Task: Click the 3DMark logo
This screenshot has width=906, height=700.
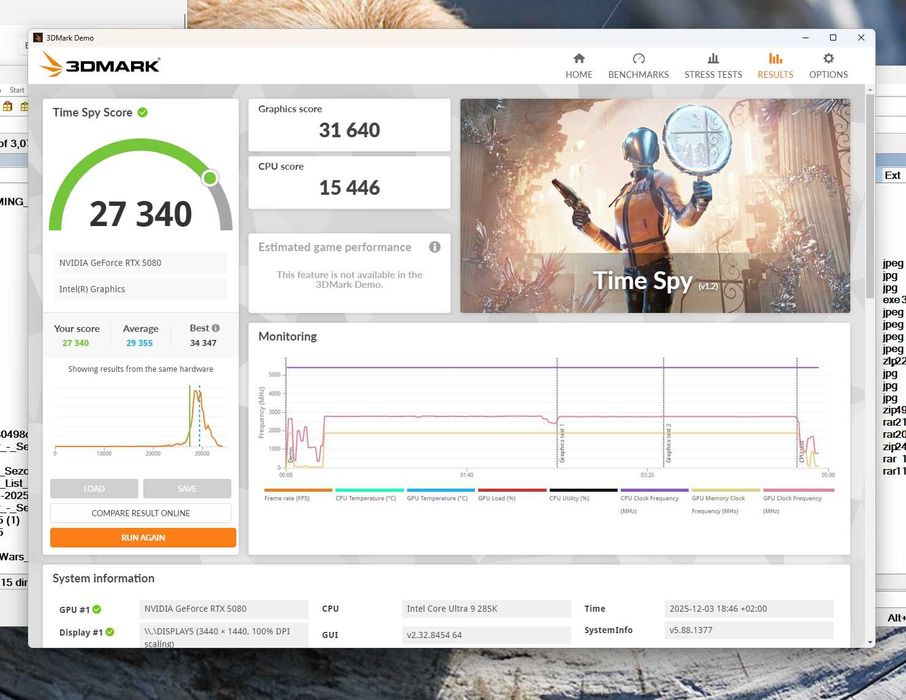Action: tap(100, 64)
